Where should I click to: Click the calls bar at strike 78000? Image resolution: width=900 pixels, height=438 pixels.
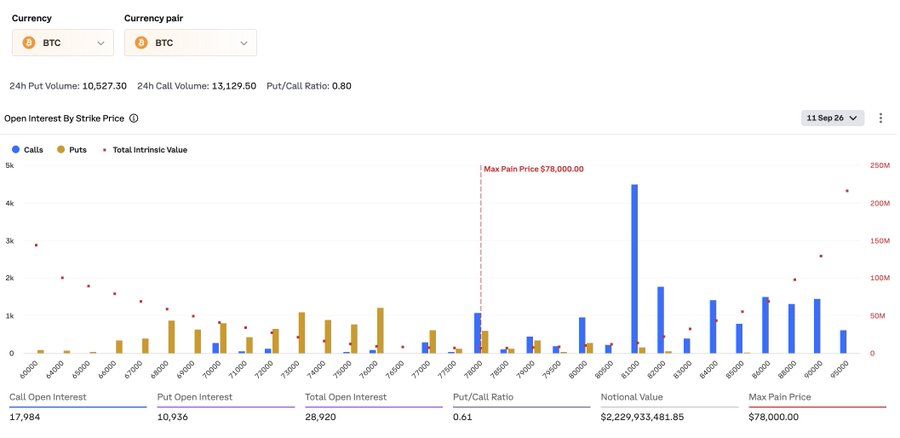click(x=478, y=333)
